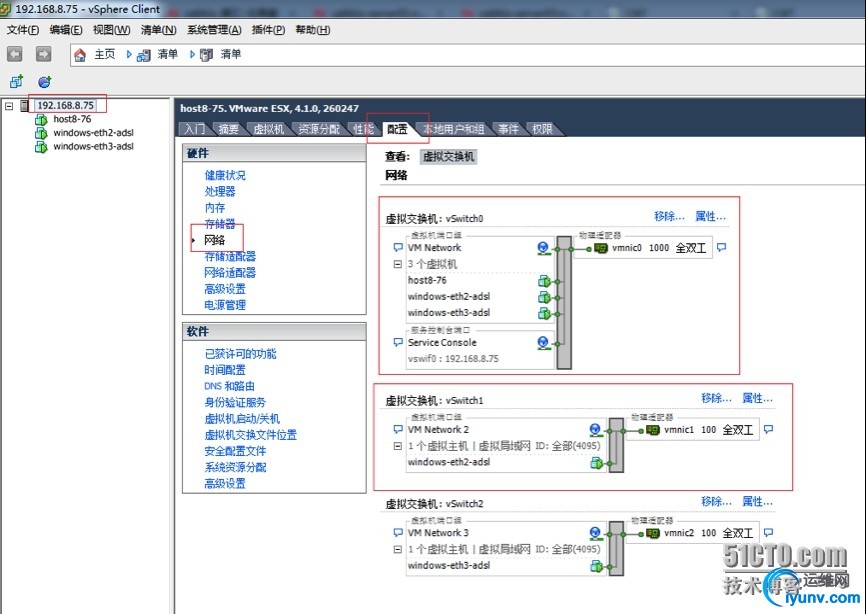Open 健康状况 hardware link
Image resolution: width=866 pixels, height=614 pixels.
pos(225,176)
